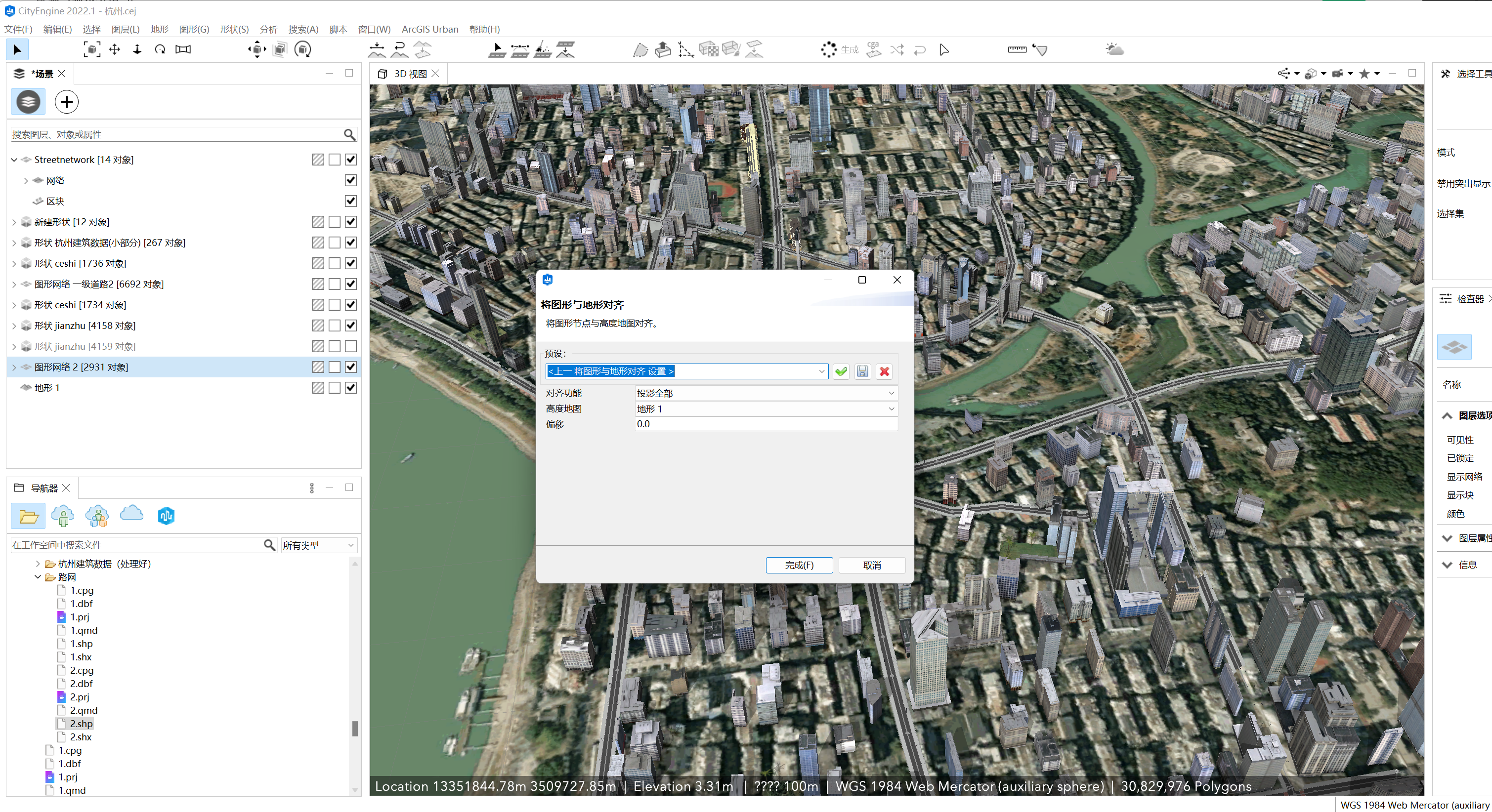
Task: Activate the rotate tool in toolbar
Action: pos(160,50)
